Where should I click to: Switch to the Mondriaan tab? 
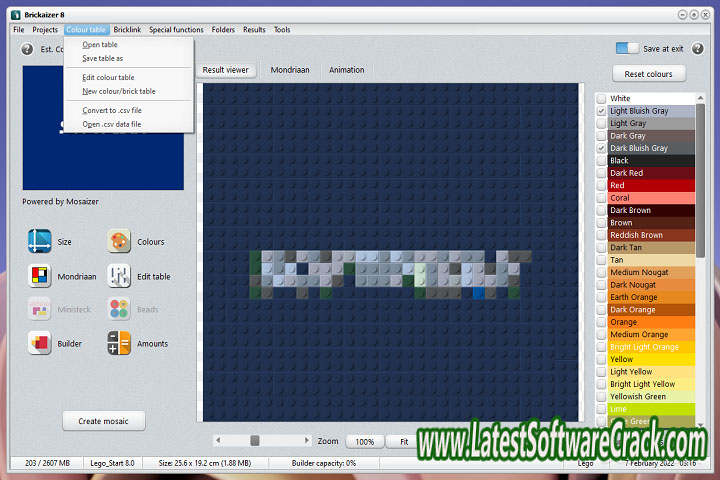[290, 70]
